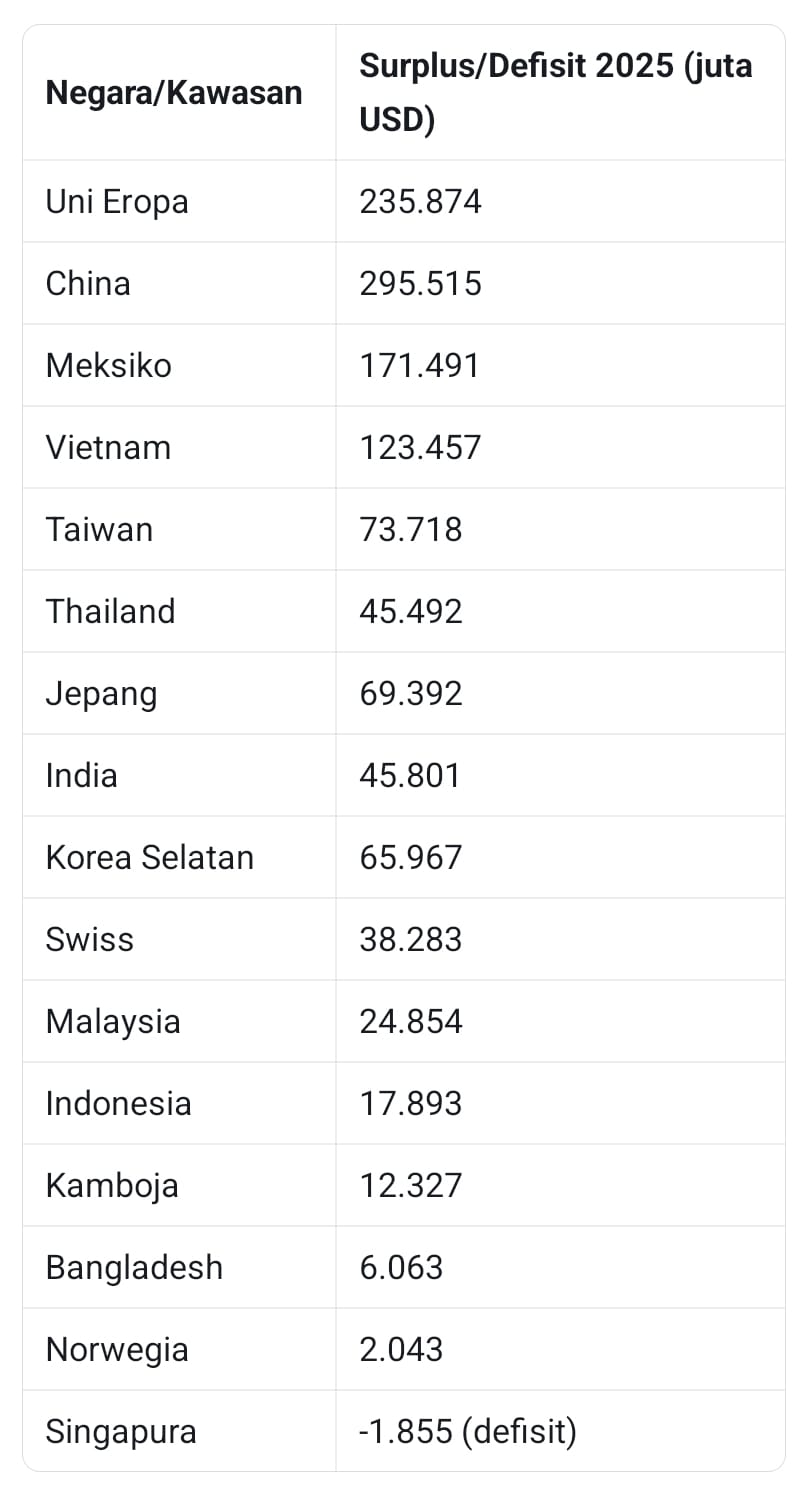Viewport: 810px width, 1498px height.
Task: Click the Surplus/Defisit 2025 column header
Action: point(555,93)
